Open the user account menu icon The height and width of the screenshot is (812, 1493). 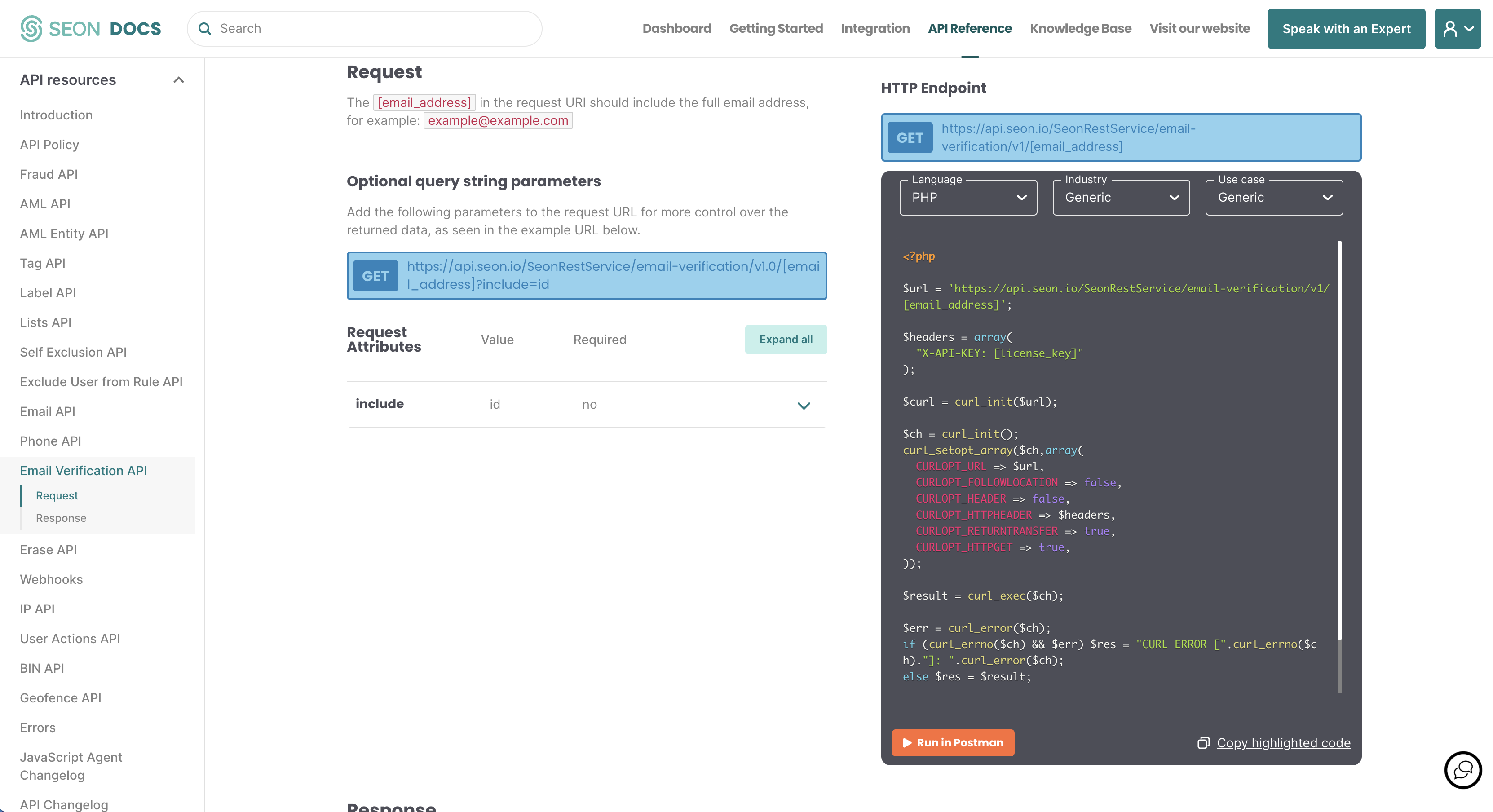click(1457, 28)
